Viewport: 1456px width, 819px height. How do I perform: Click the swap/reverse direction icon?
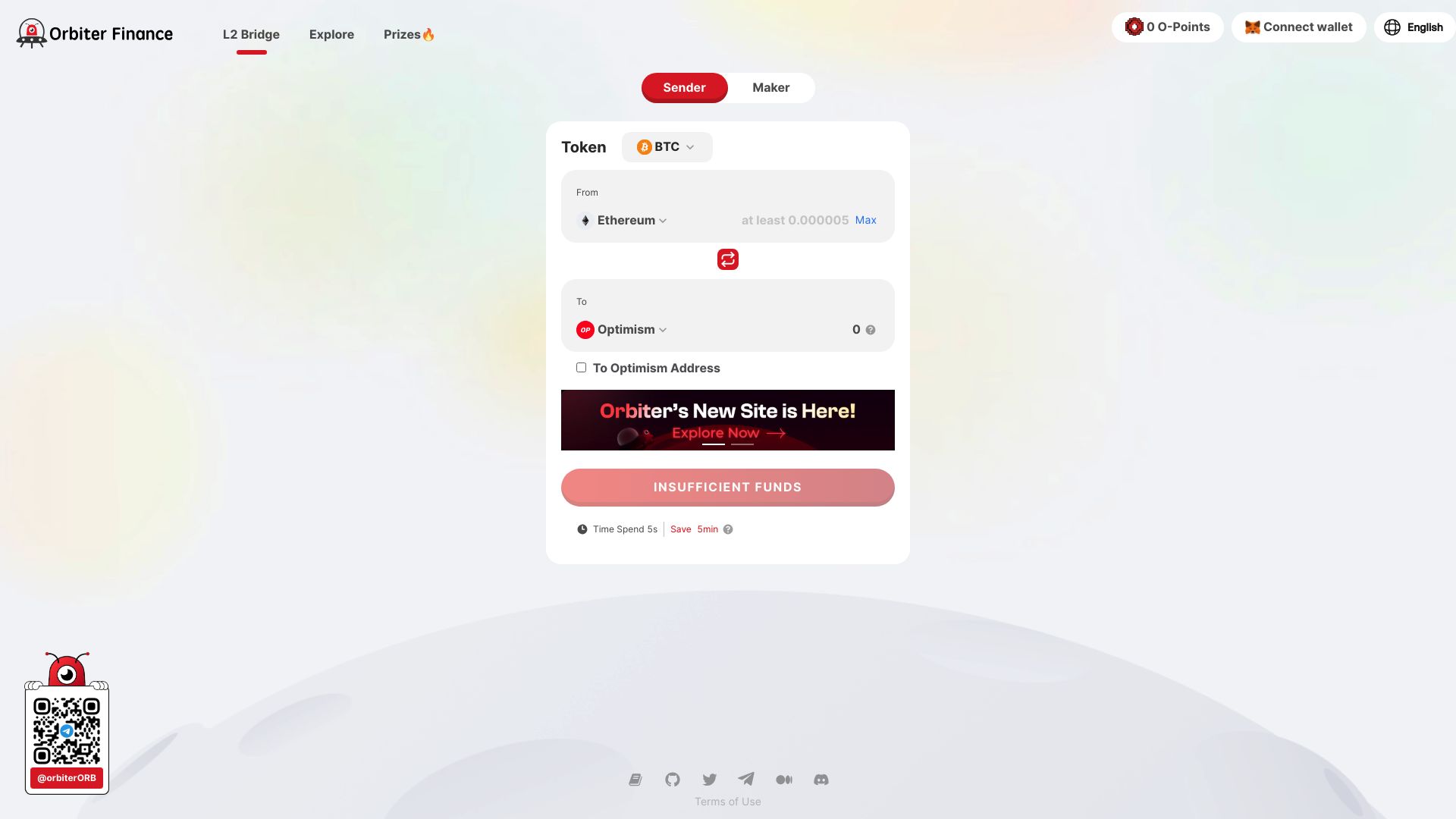click(727, 259)
